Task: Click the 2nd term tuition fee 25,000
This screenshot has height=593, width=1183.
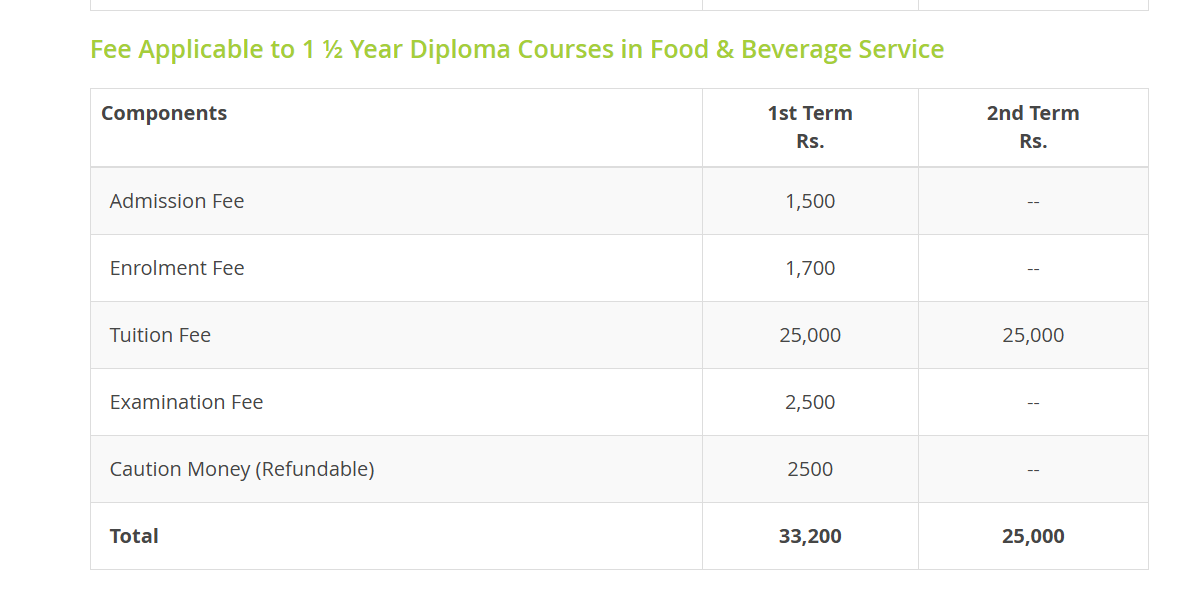Action: click(1033, 336)
